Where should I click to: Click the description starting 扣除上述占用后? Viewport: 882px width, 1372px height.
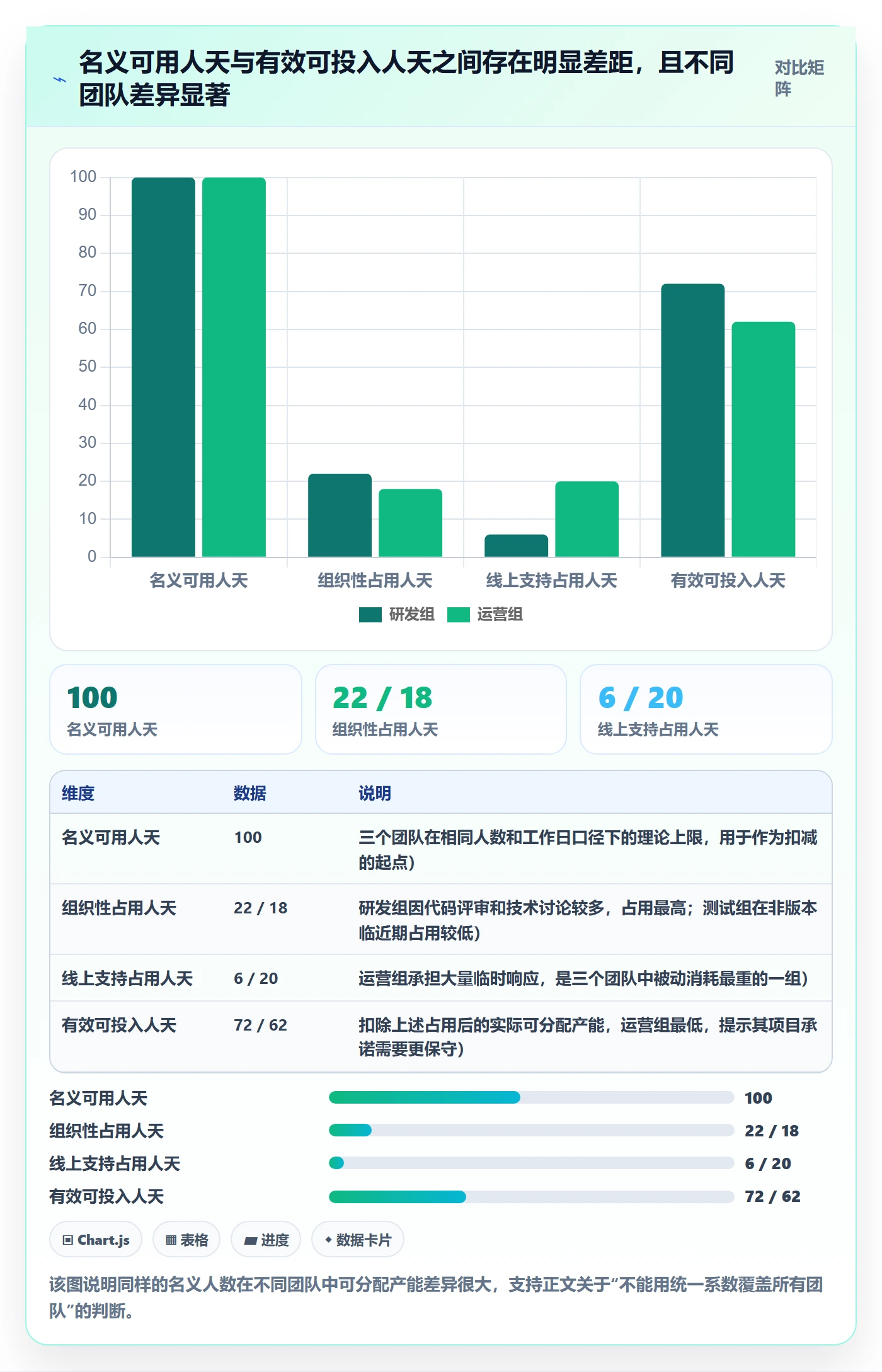[x=588, y=1037]
